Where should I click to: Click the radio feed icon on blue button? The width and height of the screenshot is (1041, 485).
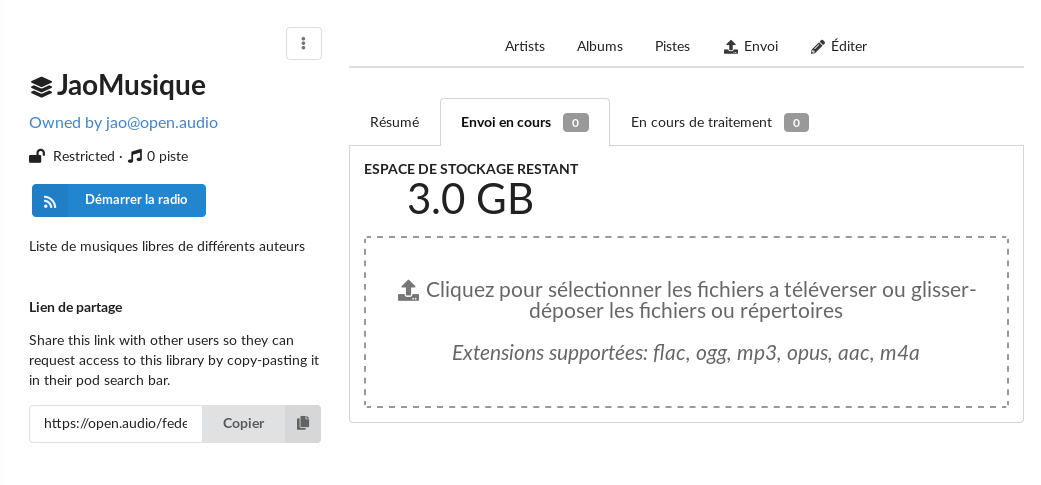[50, 201]
